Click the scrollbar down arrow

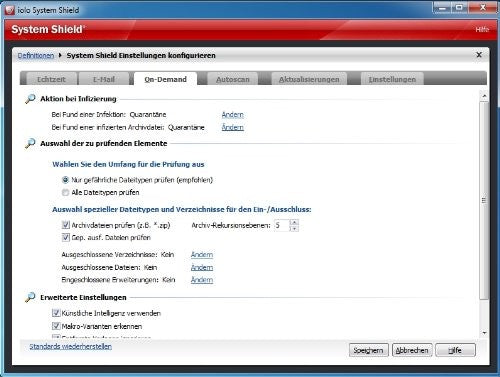pyautogui.click(x=484, y=333)
